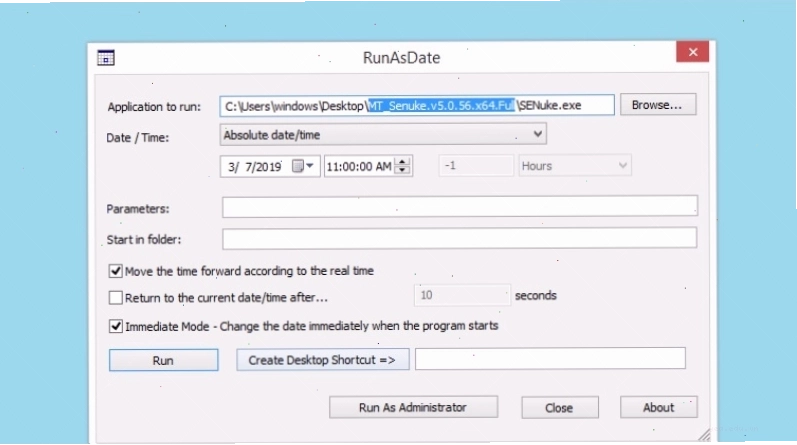Click the RunAsDate calendar title bar icon
The height and width of the screenshot is (445, 797).
[106, 57]
